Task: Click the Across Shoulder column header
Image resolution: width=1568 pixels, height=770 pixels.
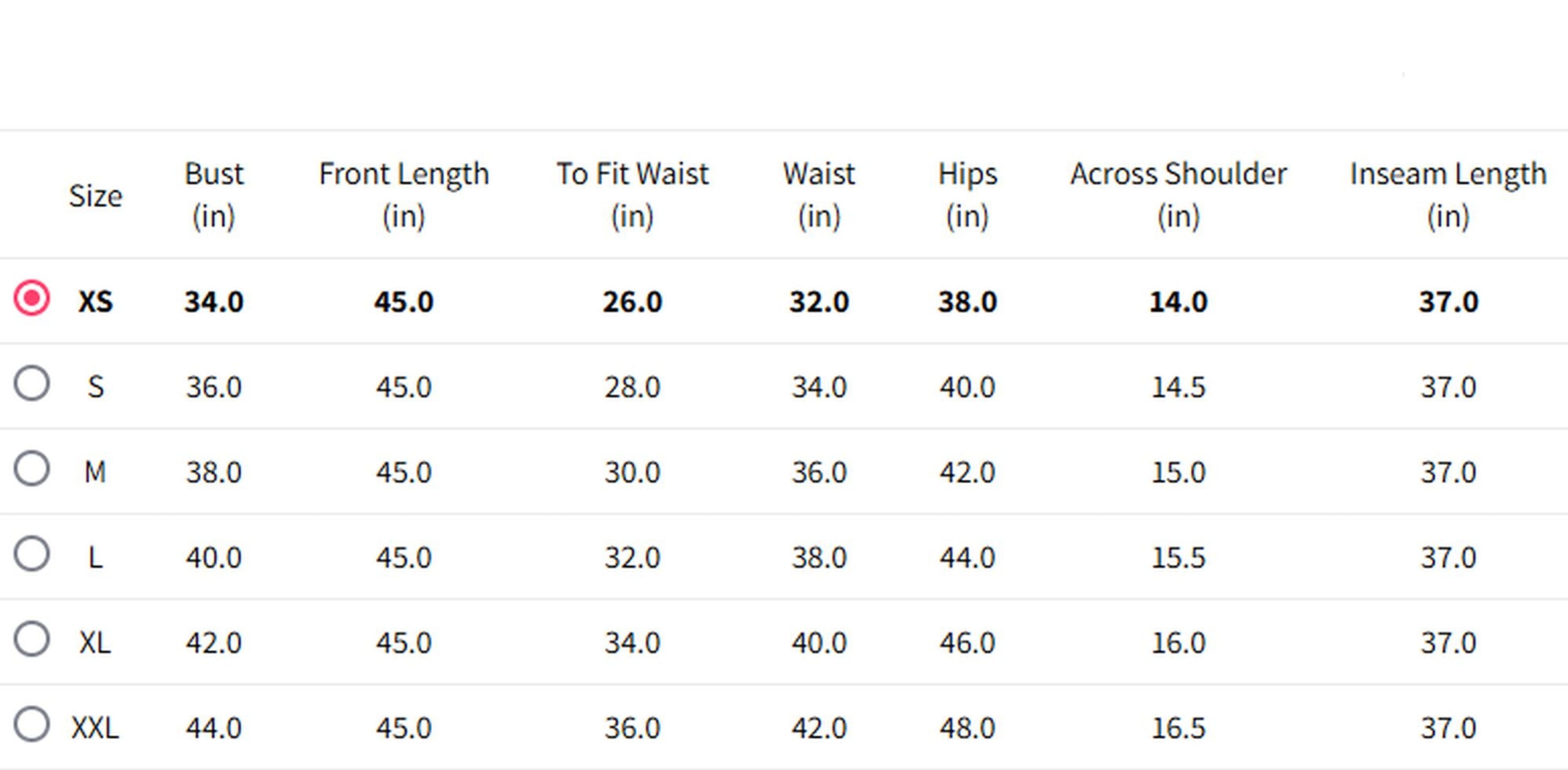Action: click(x=1178, y=195)
